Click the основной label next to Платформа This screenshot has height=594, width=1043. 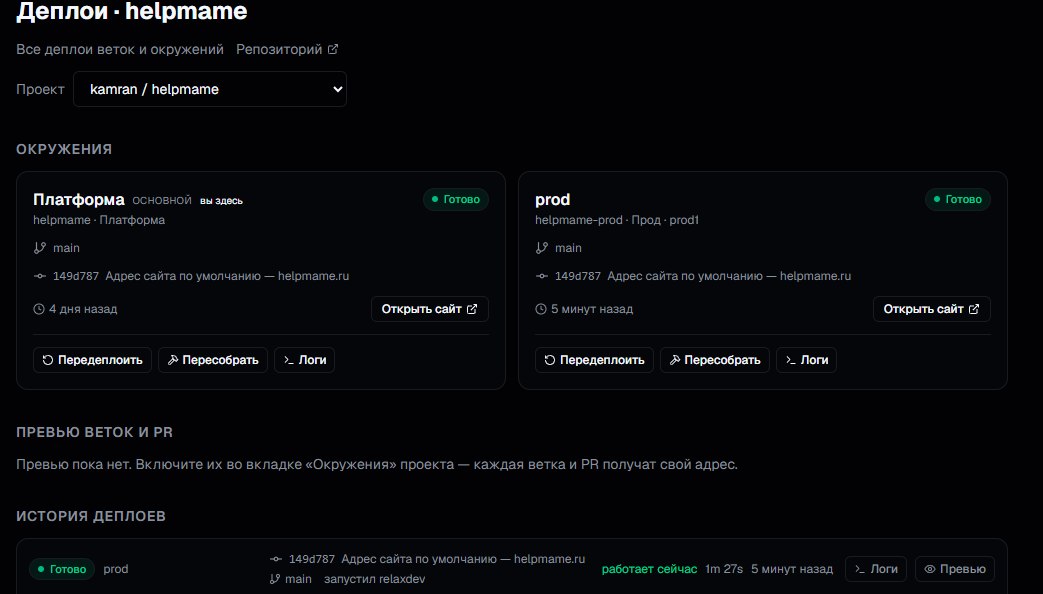162,200
